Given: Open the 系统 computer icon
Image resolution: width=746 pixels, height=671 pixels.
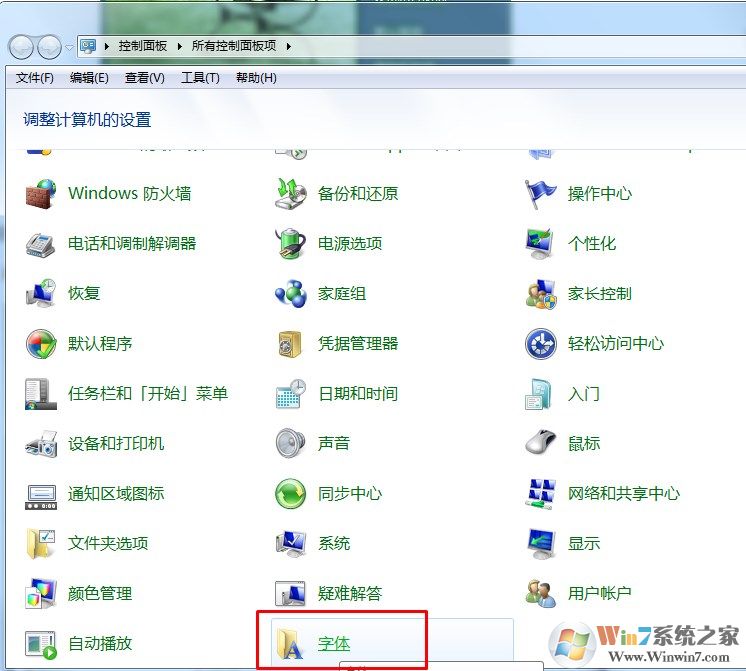Looking at the screenshot, I should [x=290, y=543].
